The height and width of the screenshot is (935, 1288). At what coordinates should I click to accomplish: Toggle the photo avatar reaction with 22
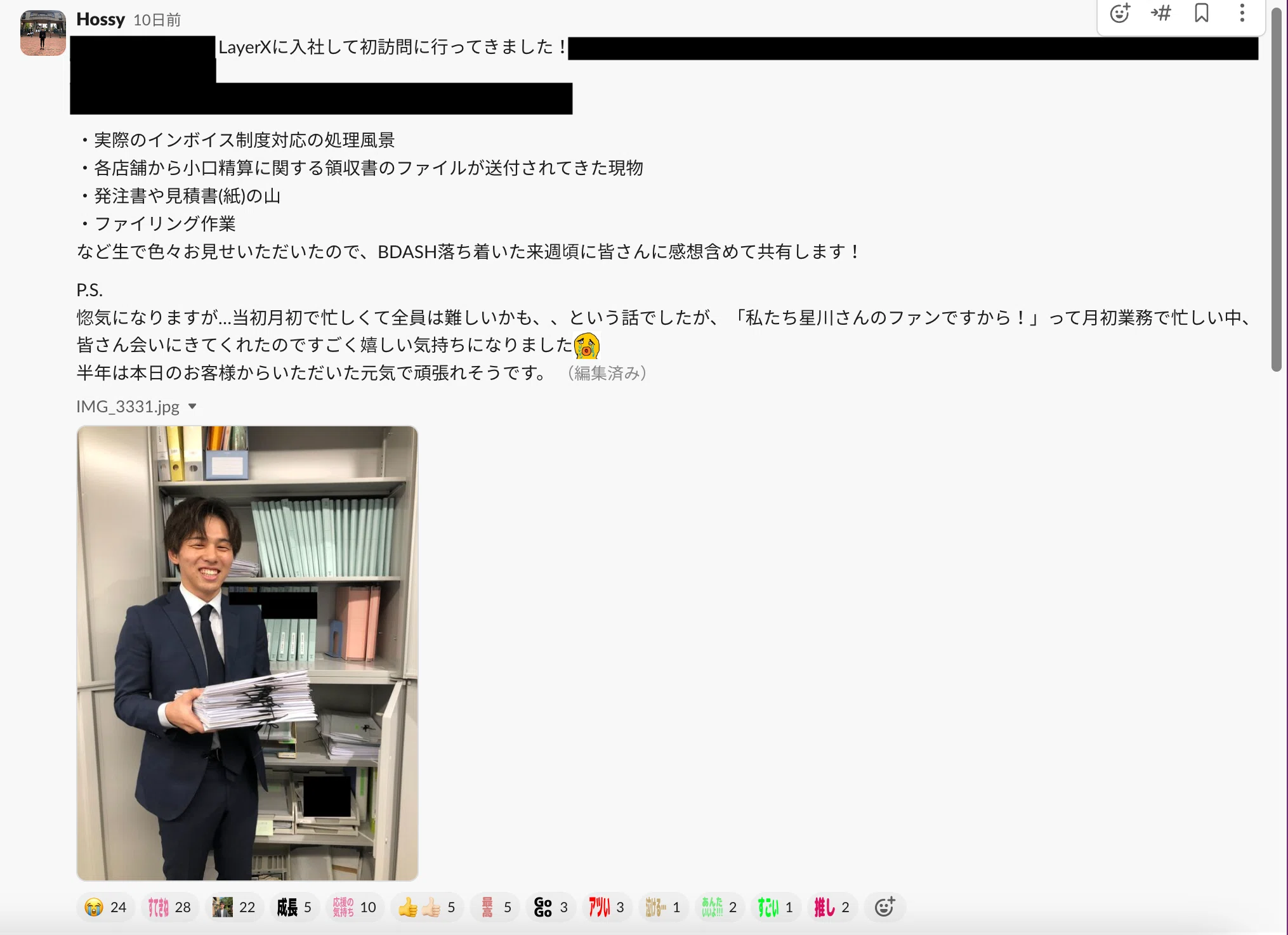point(233,907)
